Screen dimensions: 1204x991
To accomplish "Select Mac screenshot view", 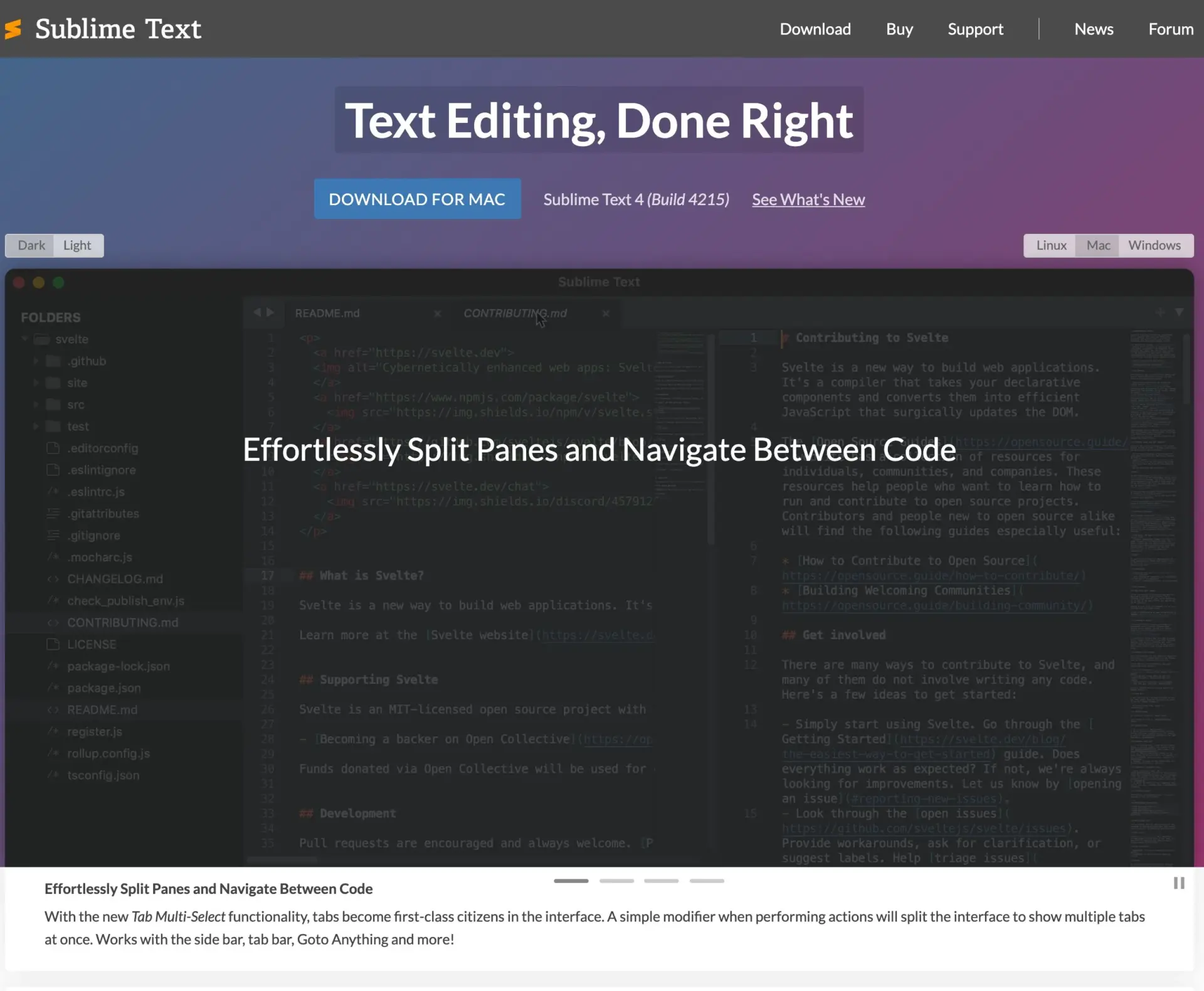I will tap(1098, 246).
